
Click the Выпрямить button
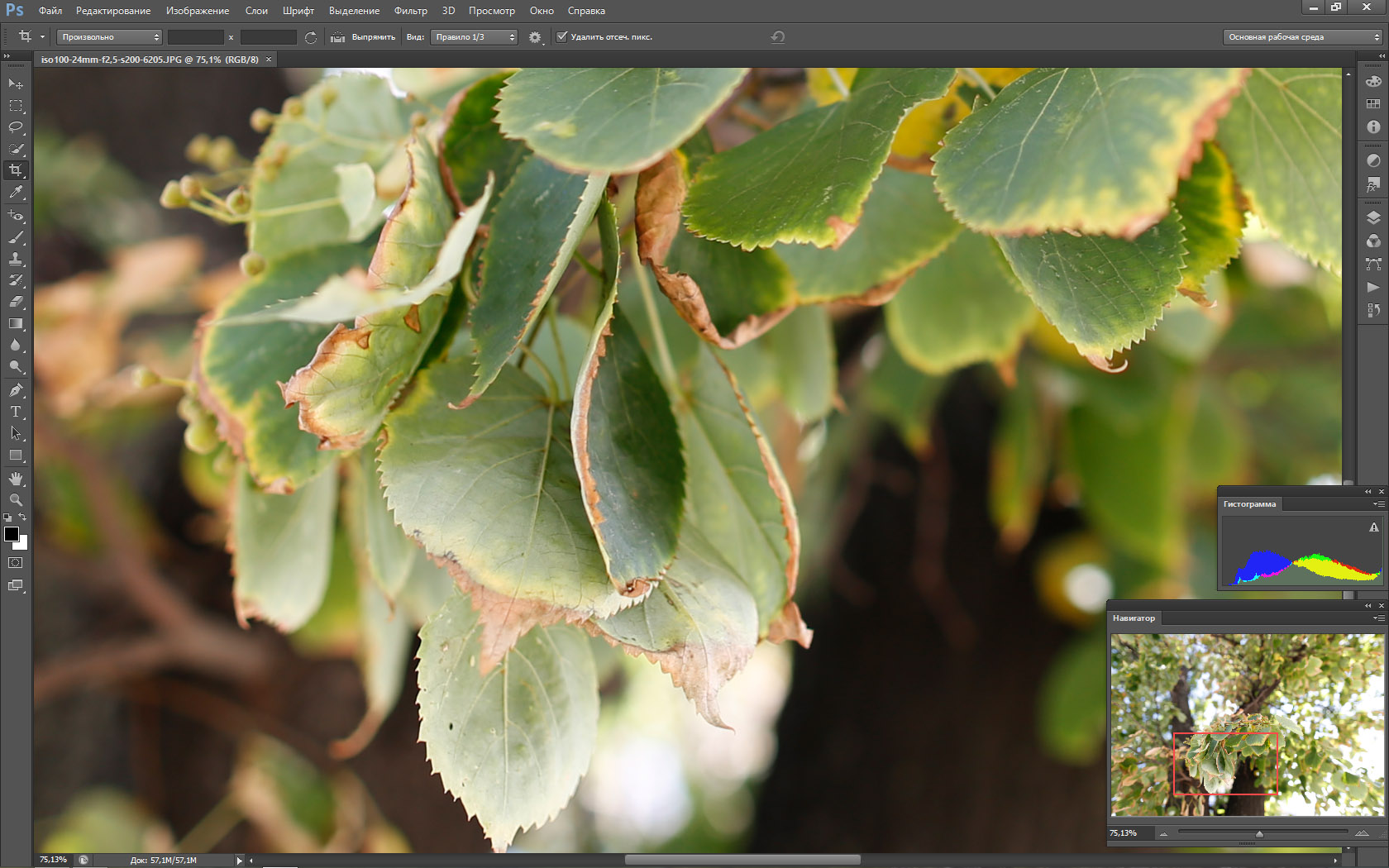tap(364, 37)
